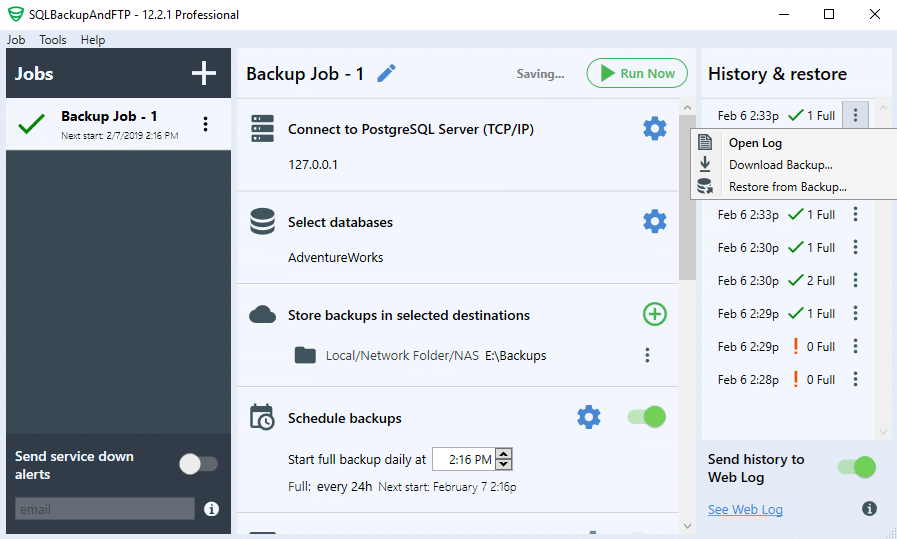Image resolution: width=897 pixels, height=539 pixels.
Task: Open PostgreSQL Server connection settings gear
Action: coord(654,129)
